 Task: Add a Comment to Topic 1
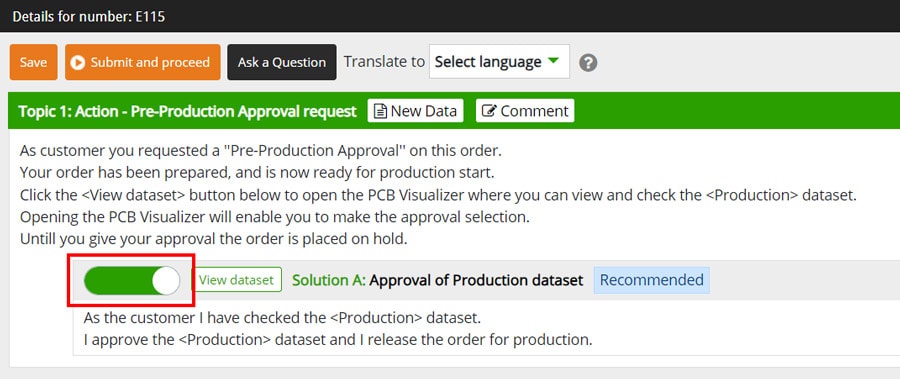click(x=525, y=111)
